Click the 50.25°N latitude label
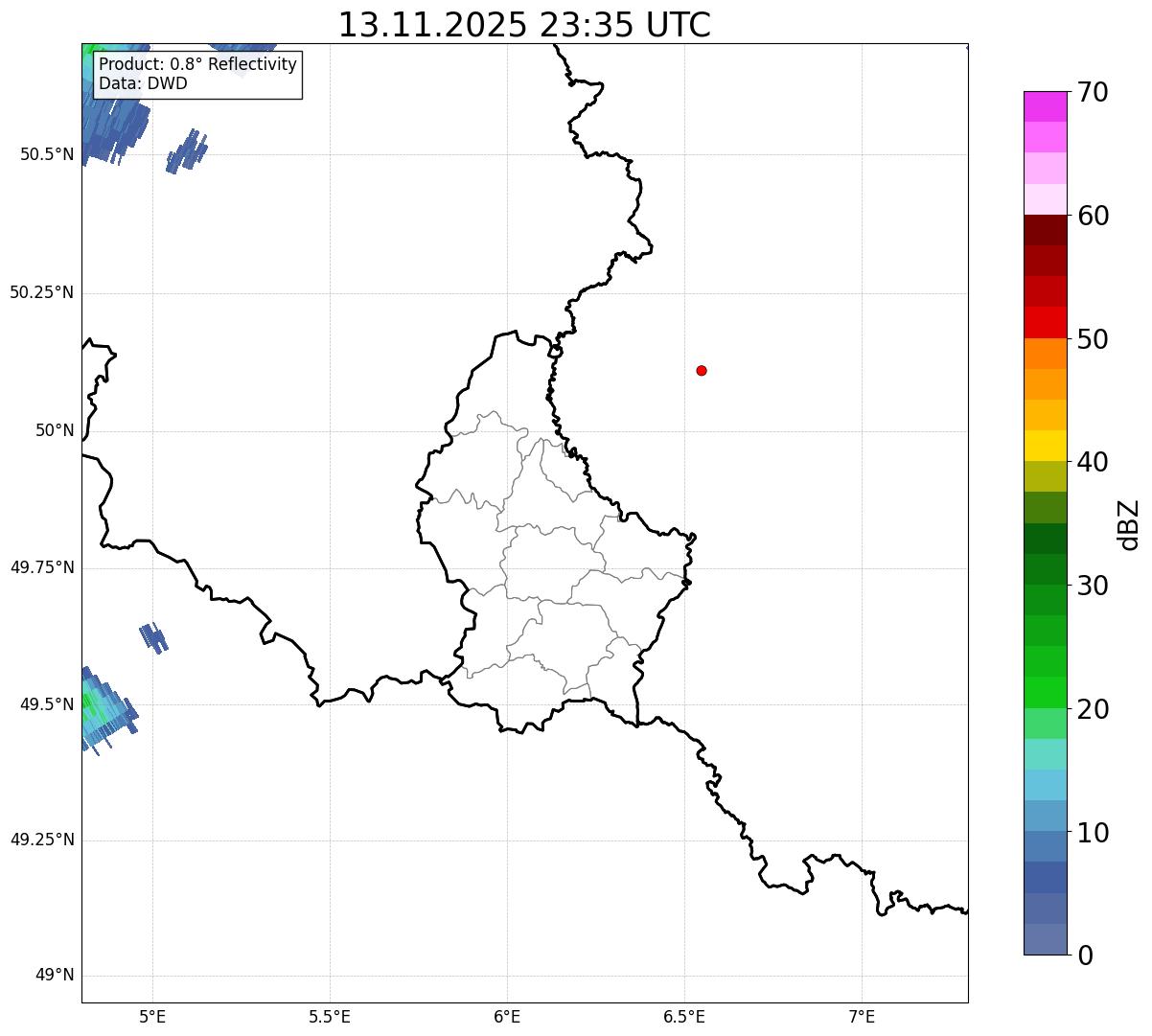Screen dimensions: 1152x1036 coord(42,292)
